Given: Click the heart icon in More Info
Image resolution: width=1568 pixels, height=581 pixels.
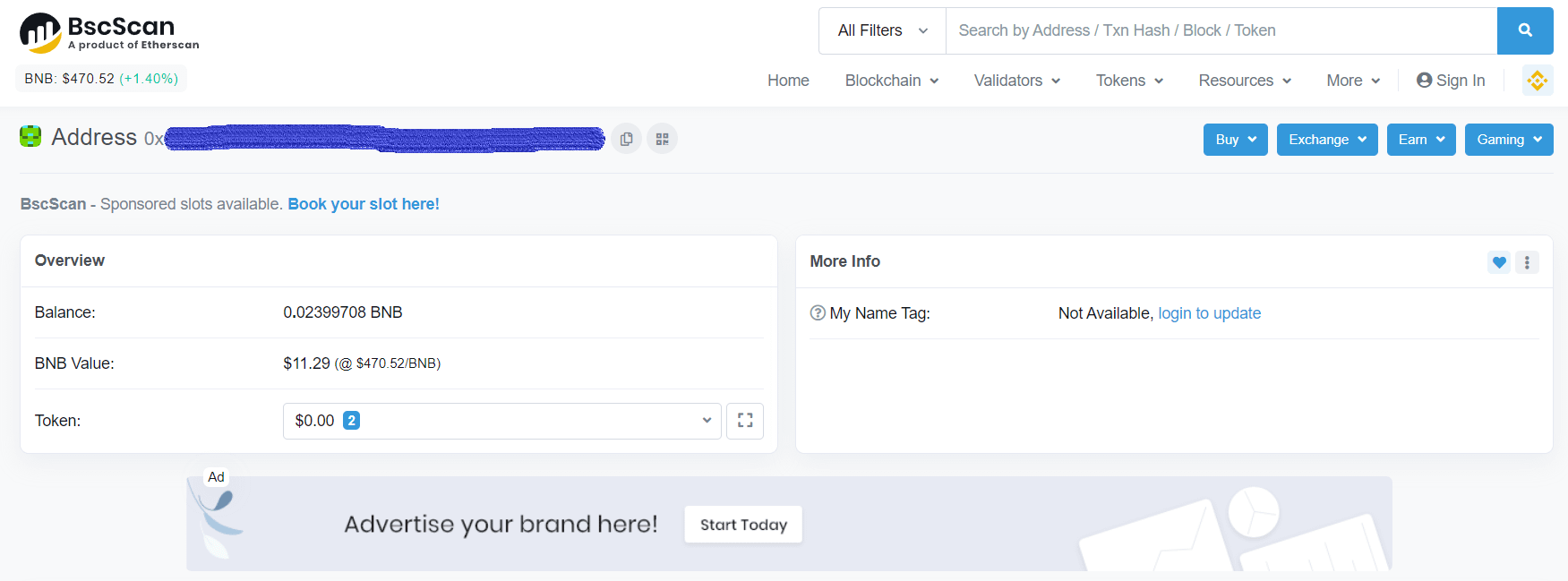Looking at the screenshot, I should point(1499,262).
